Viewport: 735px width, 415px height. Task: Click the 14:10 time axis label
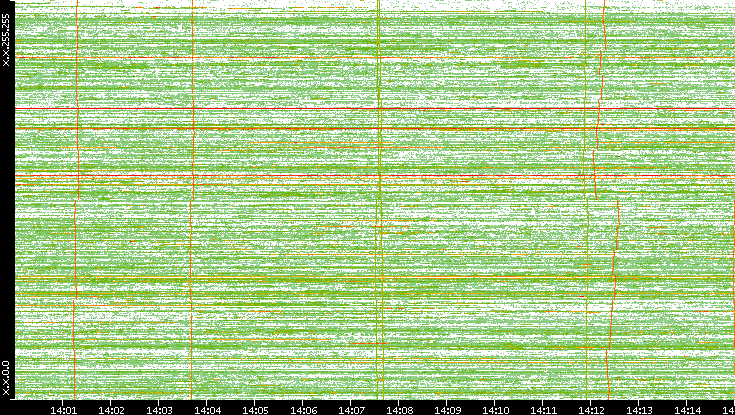(495, 410)
